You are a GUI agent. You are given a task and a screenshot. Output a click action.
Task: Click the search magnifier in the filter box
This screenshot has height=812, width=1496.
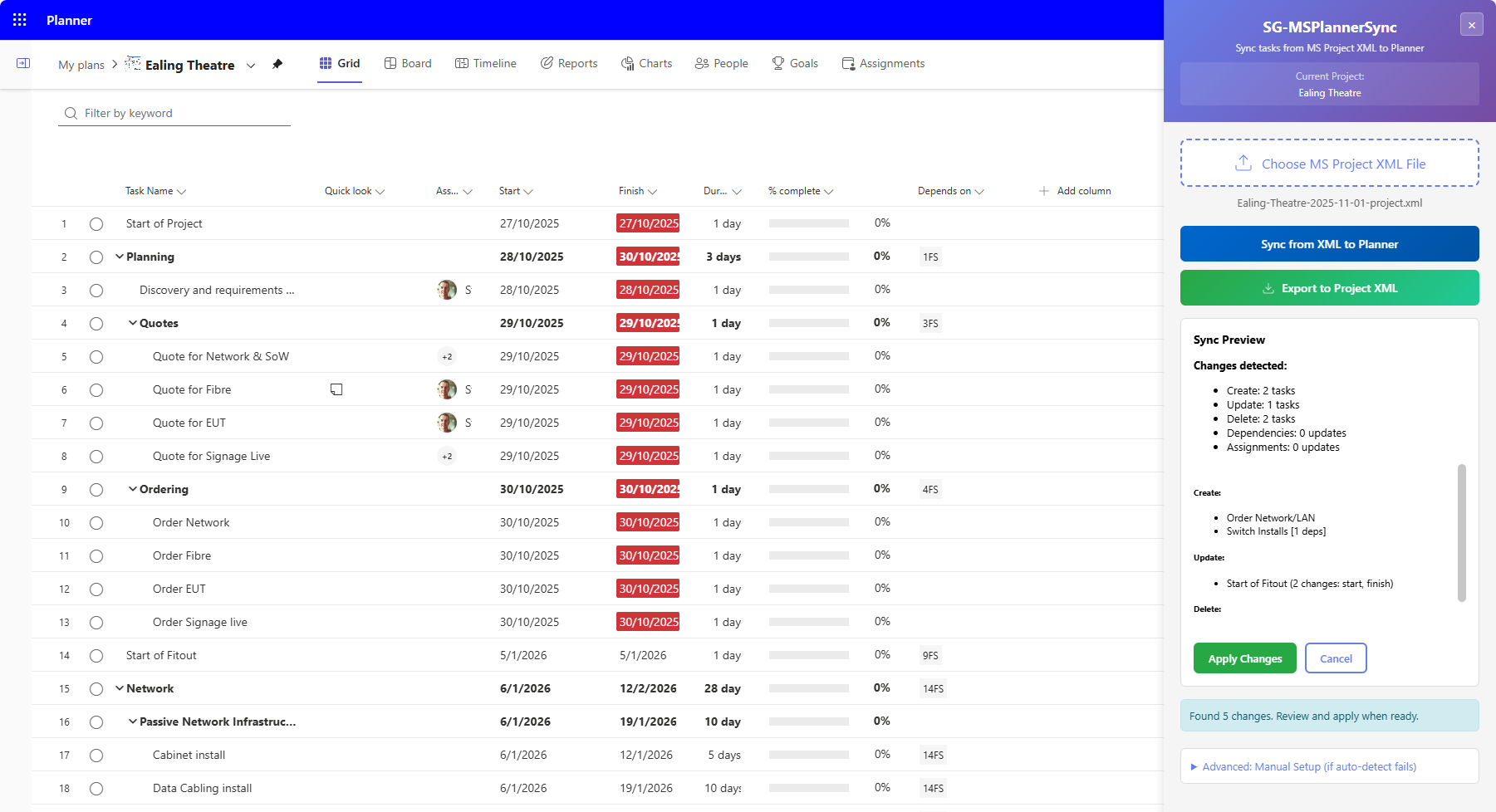(71, 113)
